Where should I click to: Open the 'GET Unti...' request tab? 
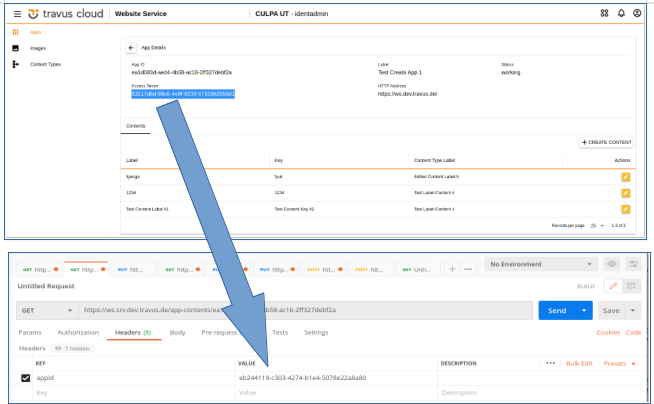(417, 269)
